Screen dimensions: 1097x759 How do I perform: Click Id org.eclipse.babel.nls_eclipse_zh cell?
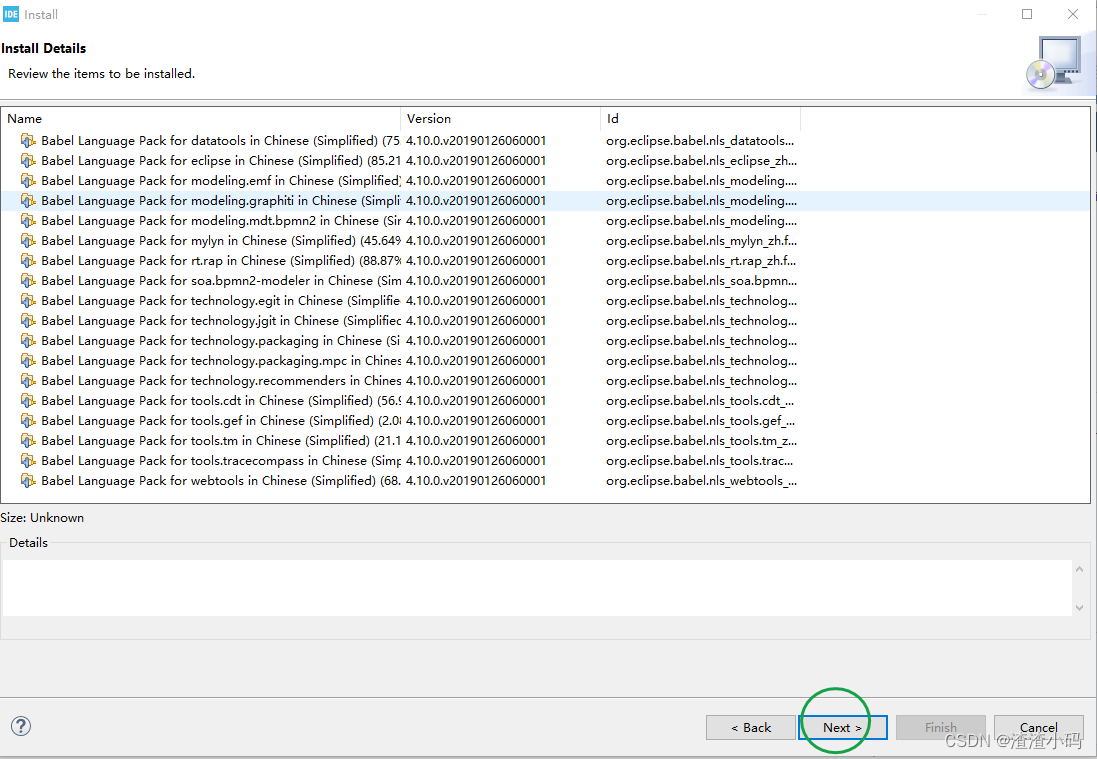(701, 160)
